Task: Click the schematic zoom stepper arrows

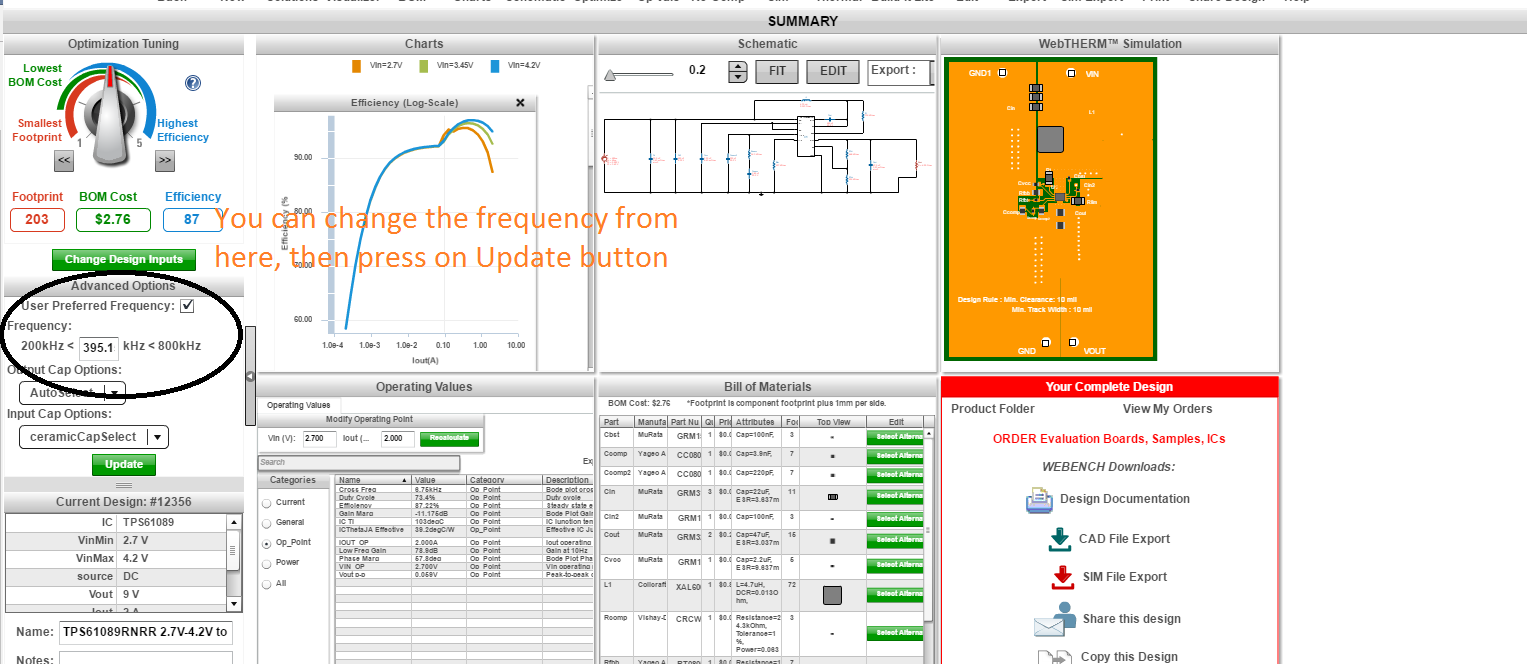Action: pyautogui.click(x=737, y=71)
